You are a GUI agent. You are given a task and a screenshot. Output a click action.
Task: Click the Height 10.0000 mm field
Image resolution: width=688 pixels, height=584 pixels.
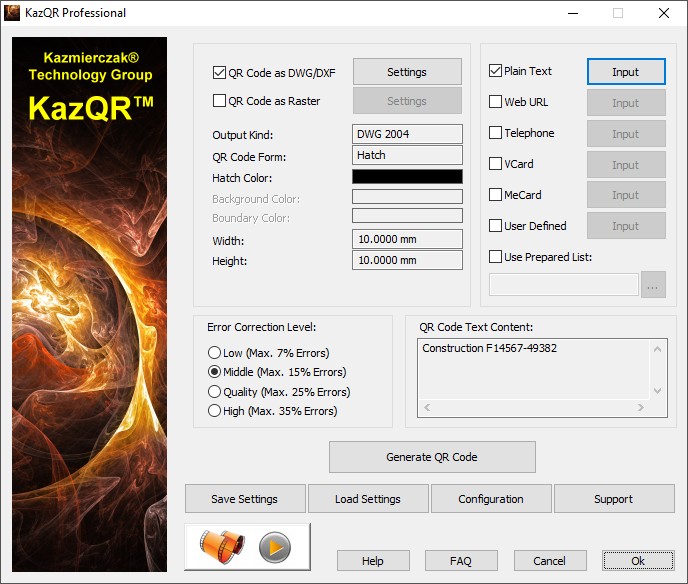[407, 260]
